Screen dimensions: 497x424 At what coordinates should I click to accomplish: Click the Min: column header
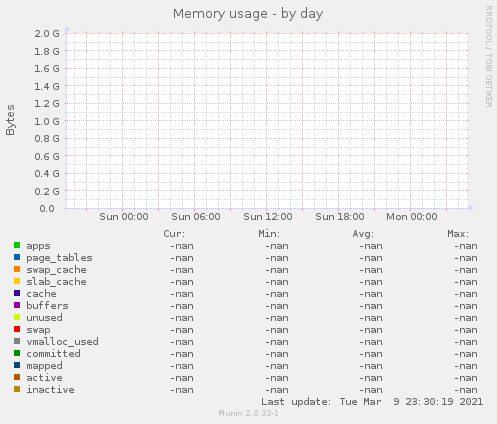(x=269, y=234)
